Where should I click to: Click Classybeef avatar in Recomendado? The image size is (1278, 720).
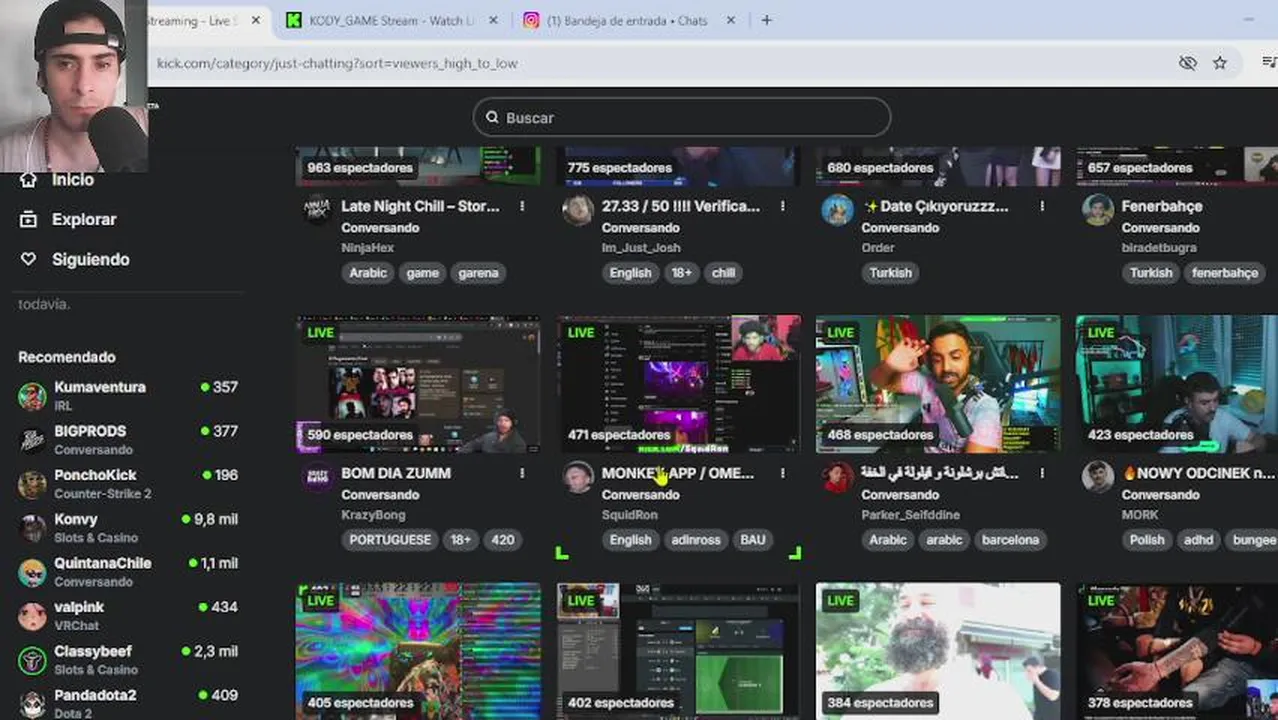coord(32,660)
